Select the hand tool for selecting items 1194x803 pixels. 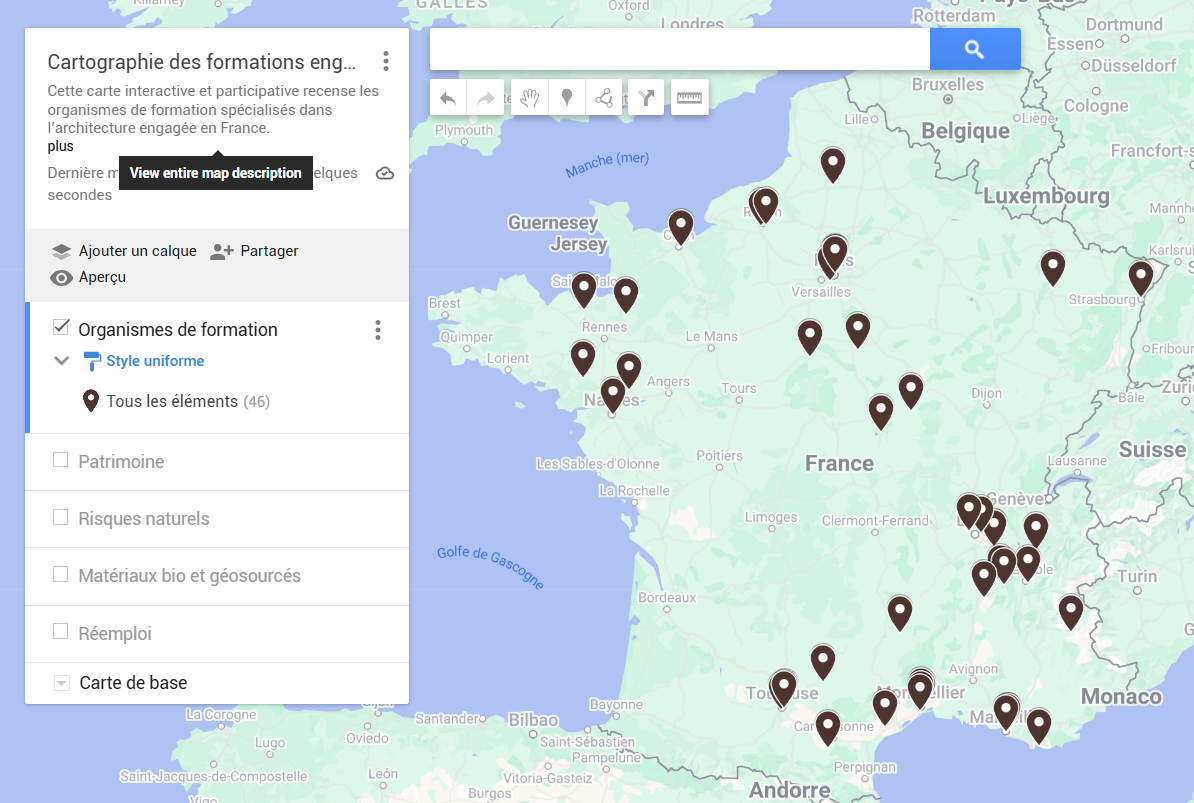[529, 97]
